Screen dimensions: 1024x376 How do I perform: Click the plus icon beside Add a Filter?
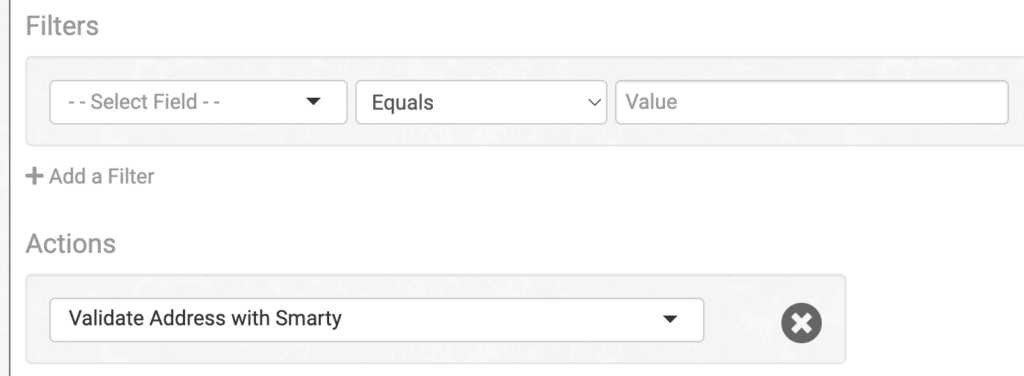point(34,176)
